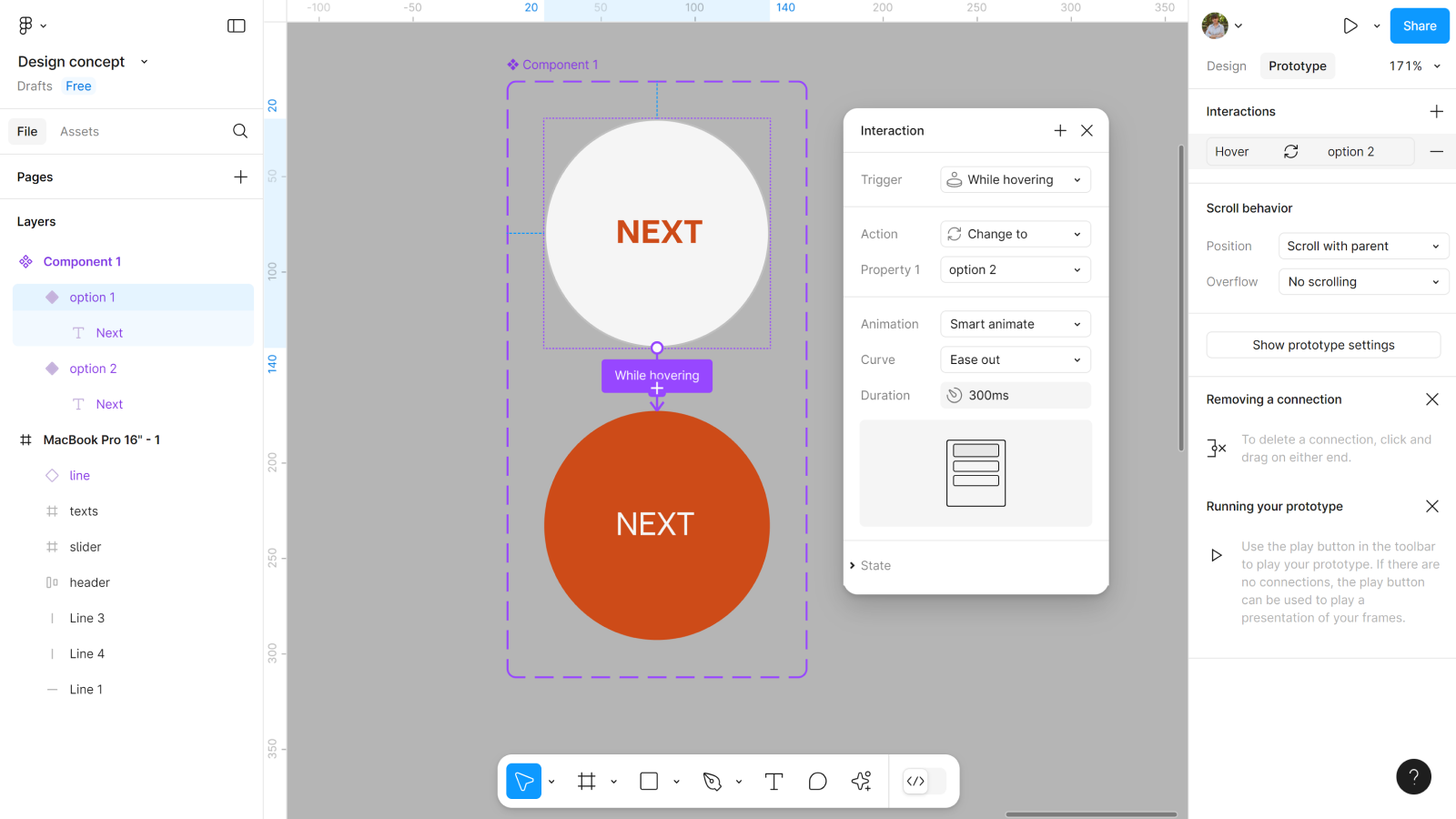Select the Move tool in toolbar
The image size is (1456, 819).
pyautogui.click(x=524, y=781)
